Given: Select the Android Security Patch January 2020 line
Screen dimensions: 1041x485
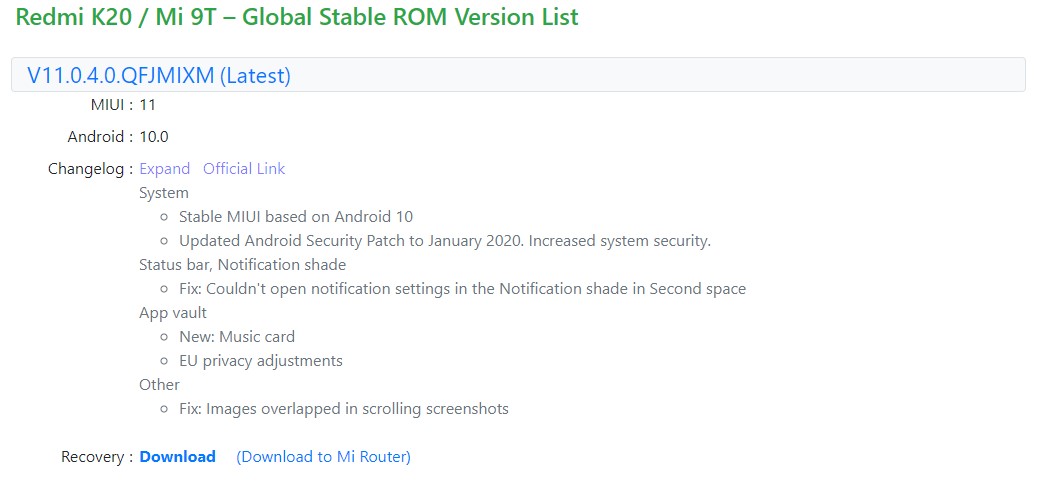Looking at the screenshot, I should pyautogui.click(x=445, y=241).
